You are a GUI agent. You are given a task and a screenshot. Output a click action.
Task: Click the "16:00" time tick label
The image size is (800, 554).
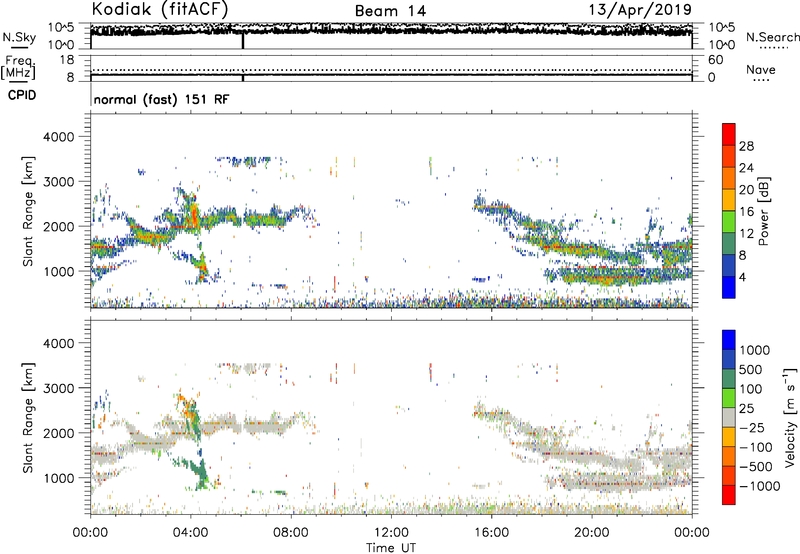point(491,533)
